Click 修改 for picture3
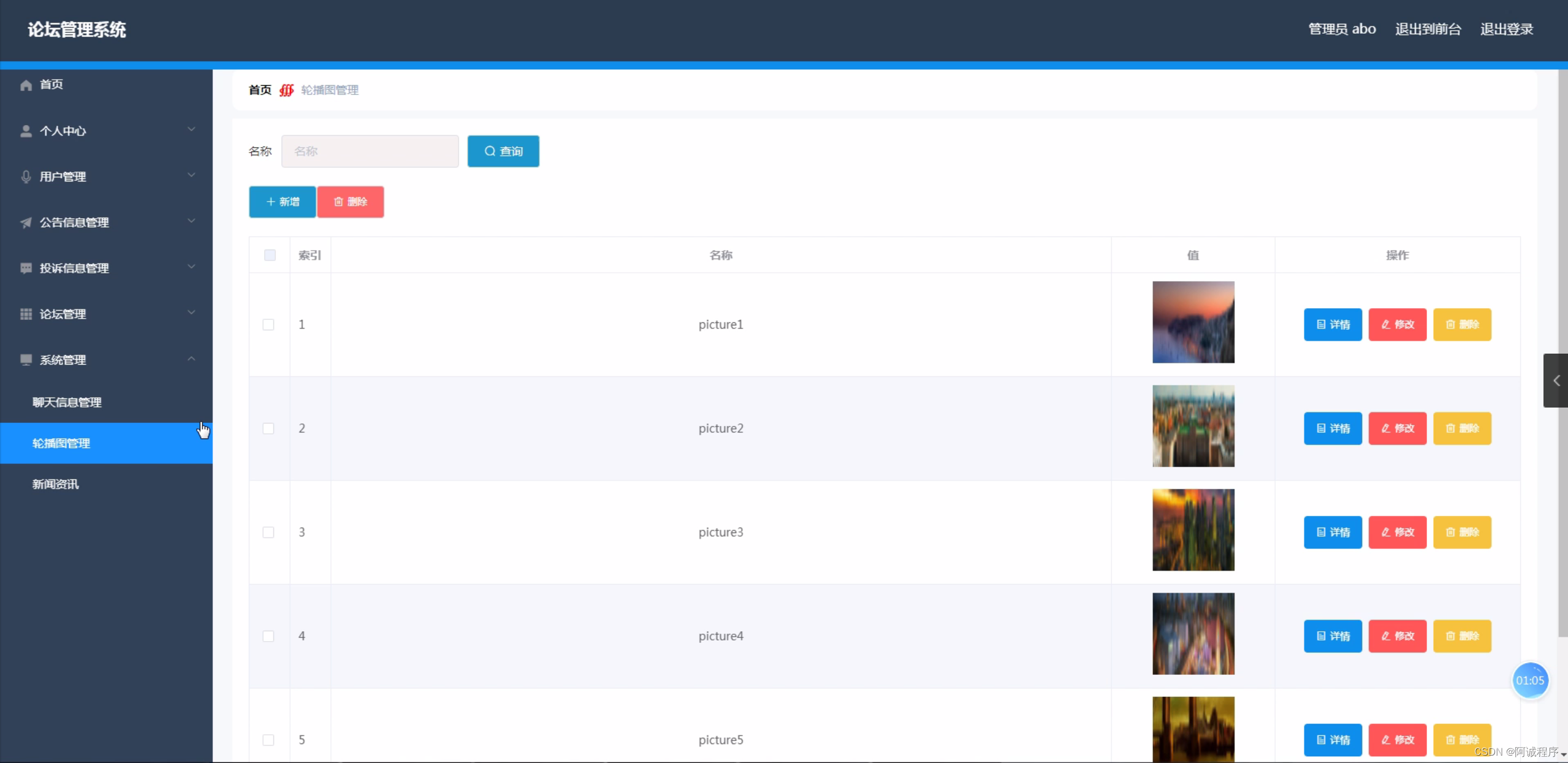This screenshot has height=763, width=1568. tap(1398, 532)
